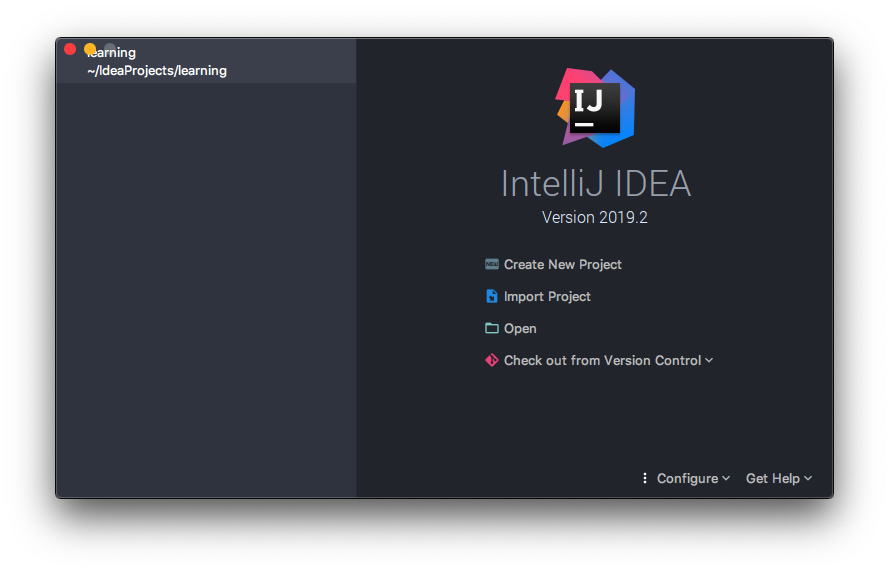Click the Create New Project icon
This screenshot has height=572, width=889.
[492, 264]
